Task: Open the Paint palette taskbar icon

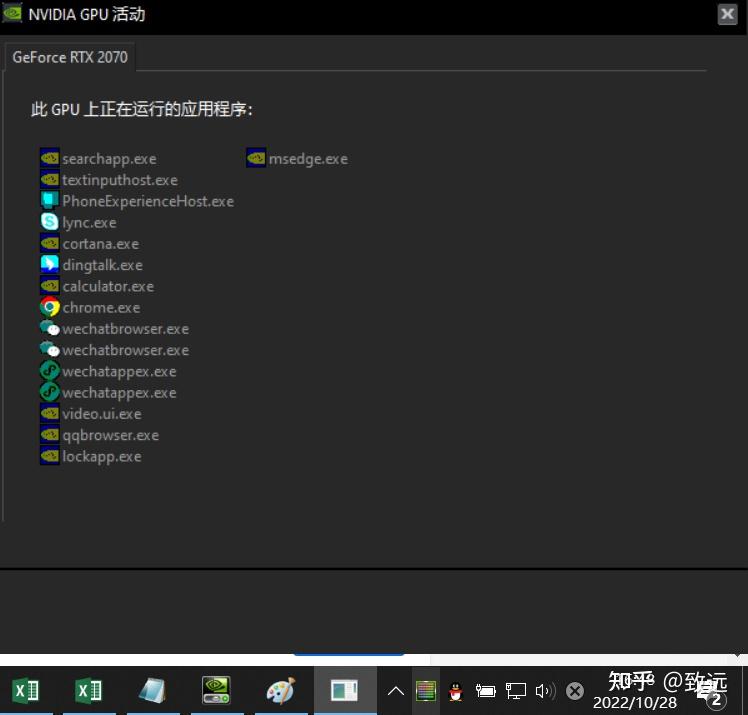Action: 281,690
